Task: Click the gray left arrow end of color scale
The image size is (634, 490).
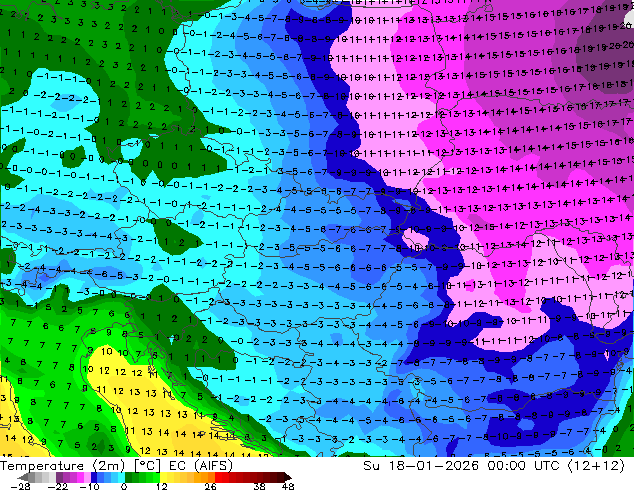Action: [x=23, y=477]
